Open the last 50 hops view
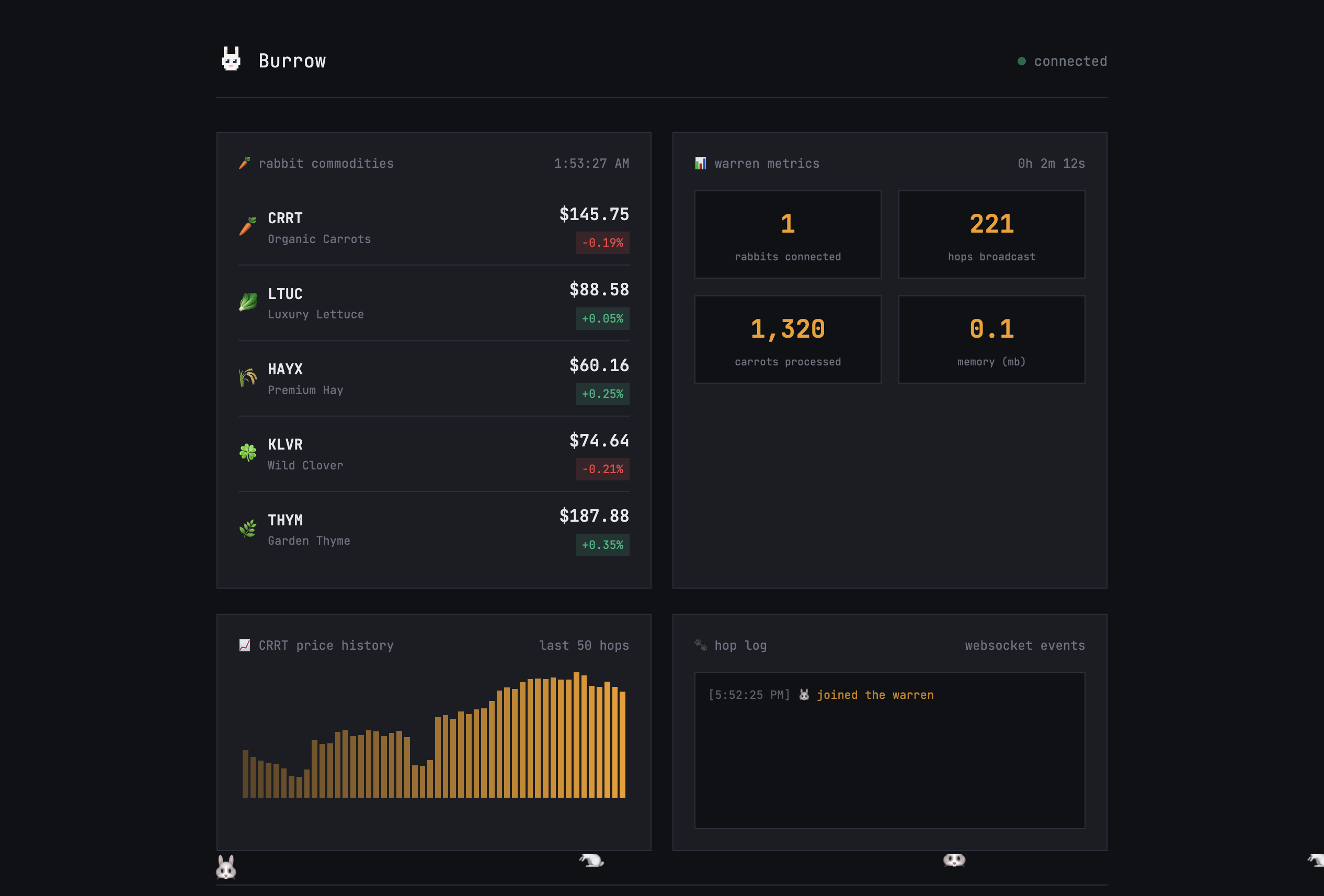The width and height of the screenshot is (1324, 896). tap(584, 645)
